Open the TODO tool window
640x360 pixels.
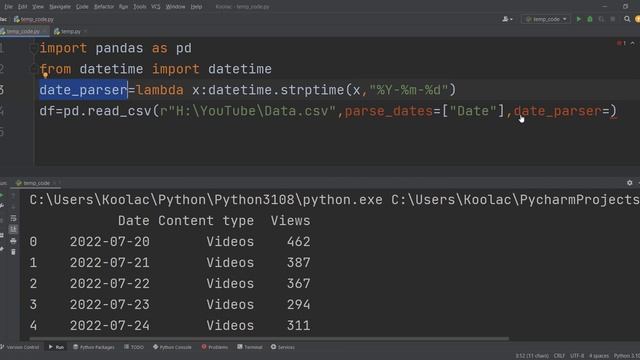tap(134, 347)
